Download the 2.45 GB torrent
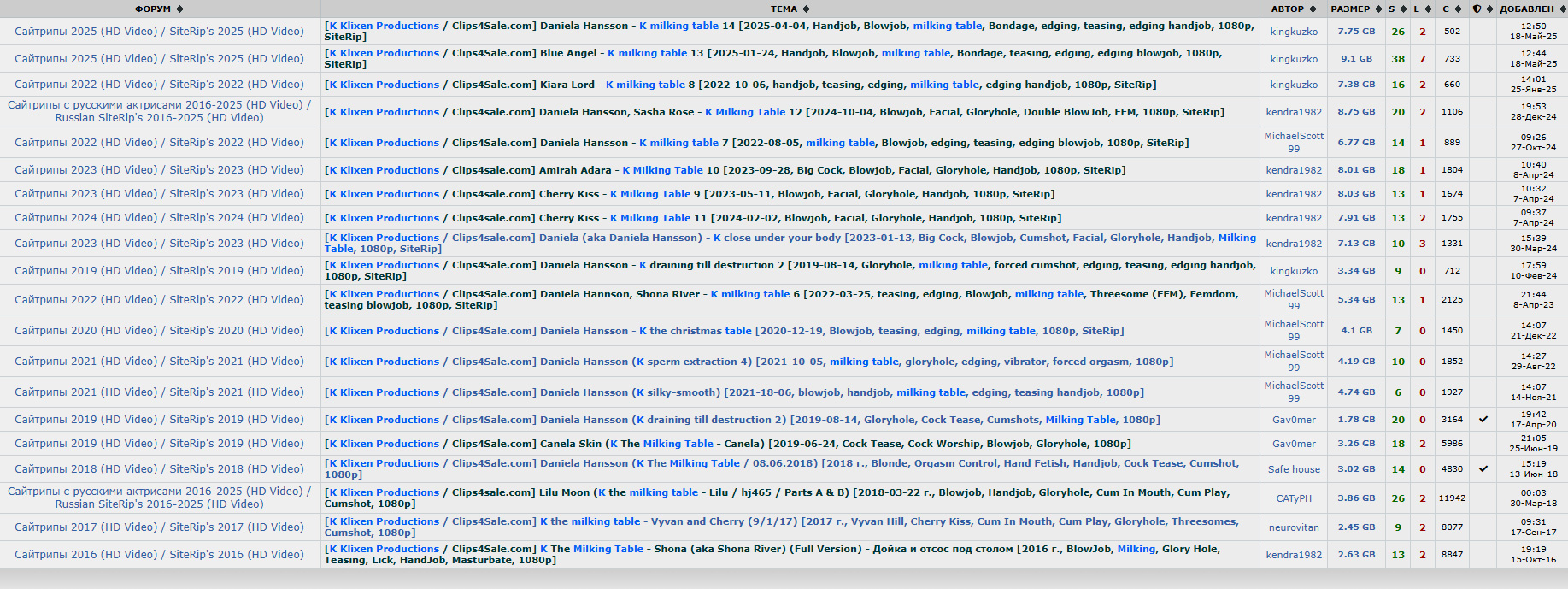Image resolution: width=1568 pixels, height=589 pixels. [x=1356, y=527]
